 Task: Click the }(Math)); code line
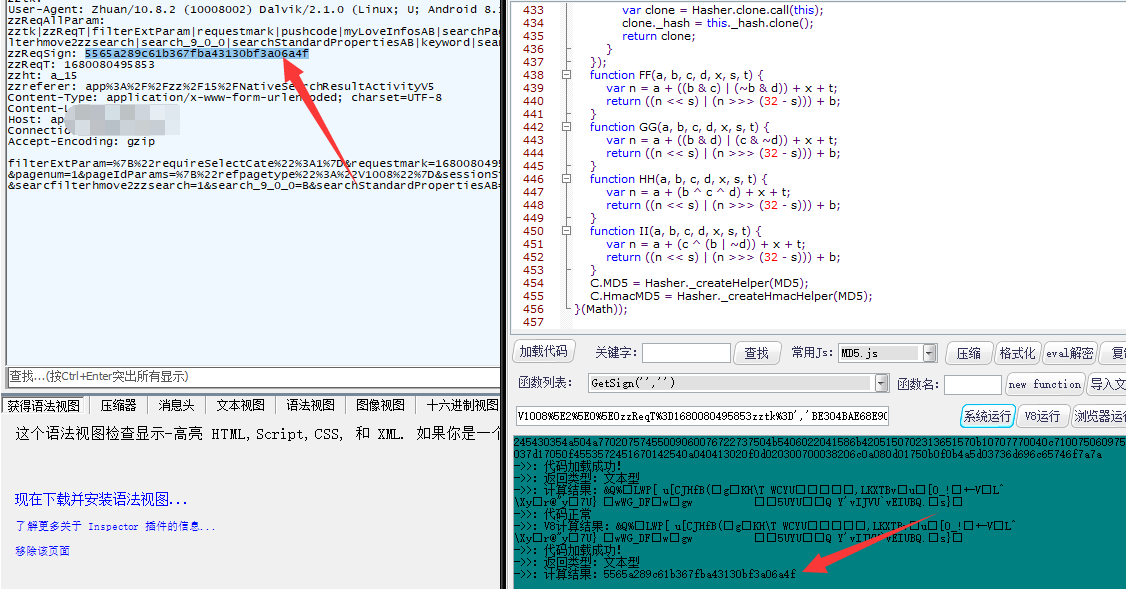click(601, 309)
